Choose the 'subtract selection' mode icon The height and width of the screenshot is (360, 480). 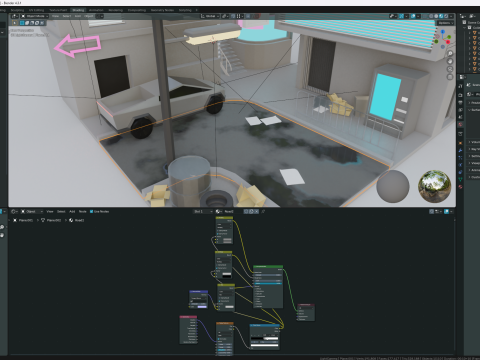click(x=32, y=23)
